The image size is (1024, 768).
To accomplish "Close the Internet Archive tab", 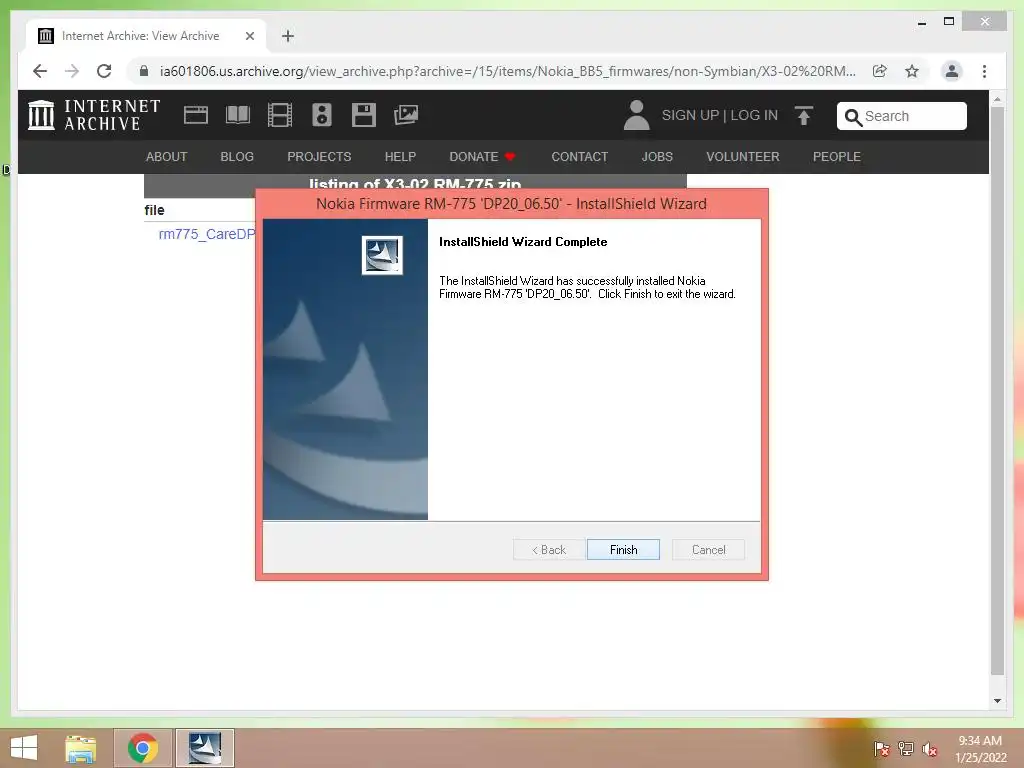I will pyautogui.click(x=249, y=36).
